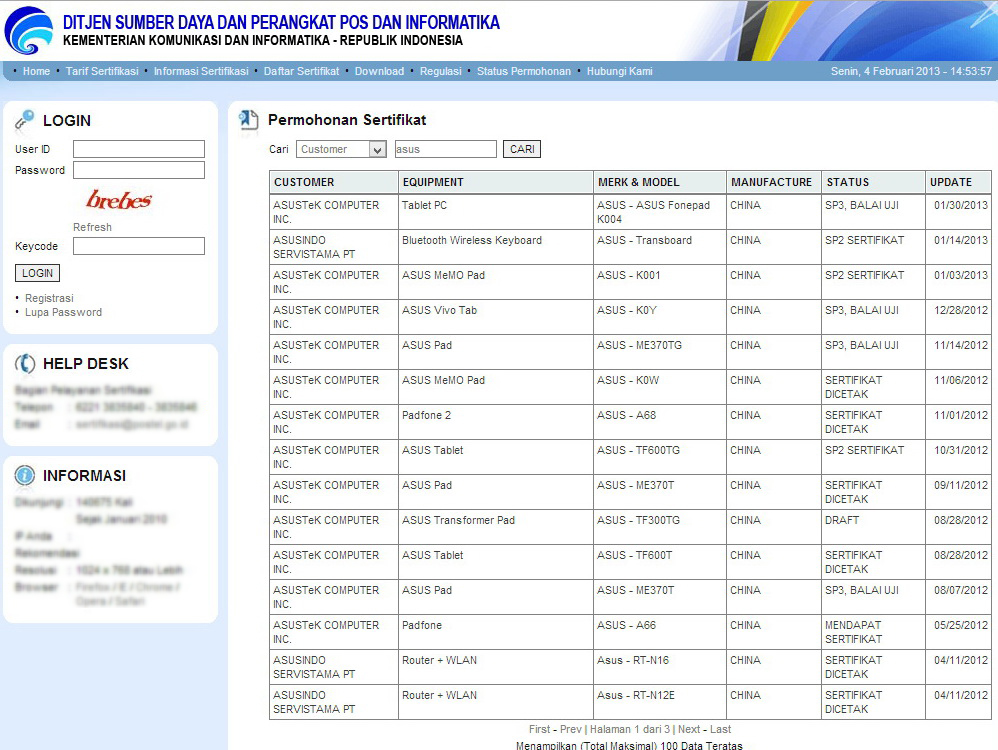
Task: Select the ASUS - Transboard cell
Action: pyautogui.click(x=659, y=247)
